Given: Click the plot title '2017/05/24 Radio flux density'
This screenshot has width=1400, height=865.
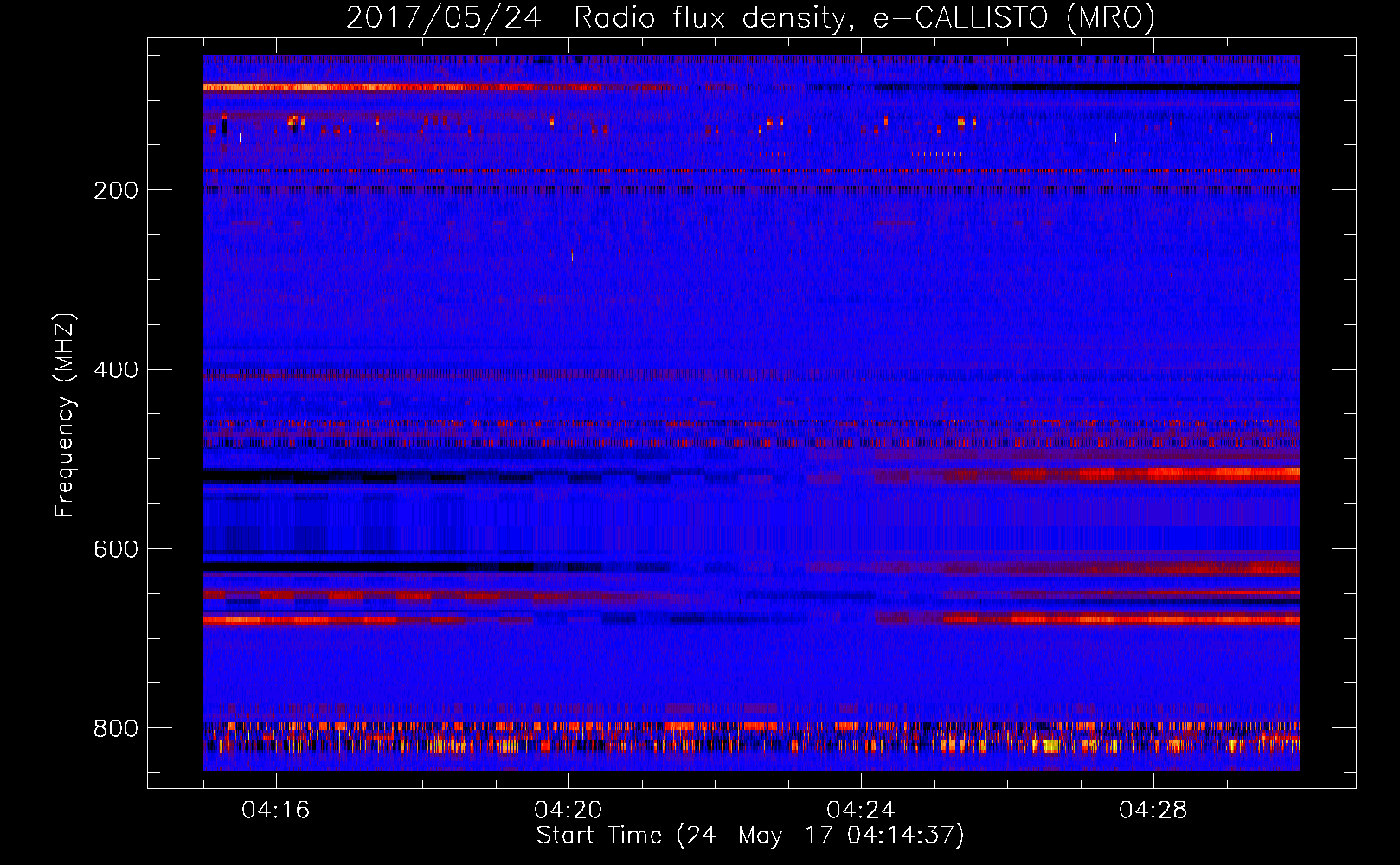Looking at the screenshot, I should click(x=750, y=17).
